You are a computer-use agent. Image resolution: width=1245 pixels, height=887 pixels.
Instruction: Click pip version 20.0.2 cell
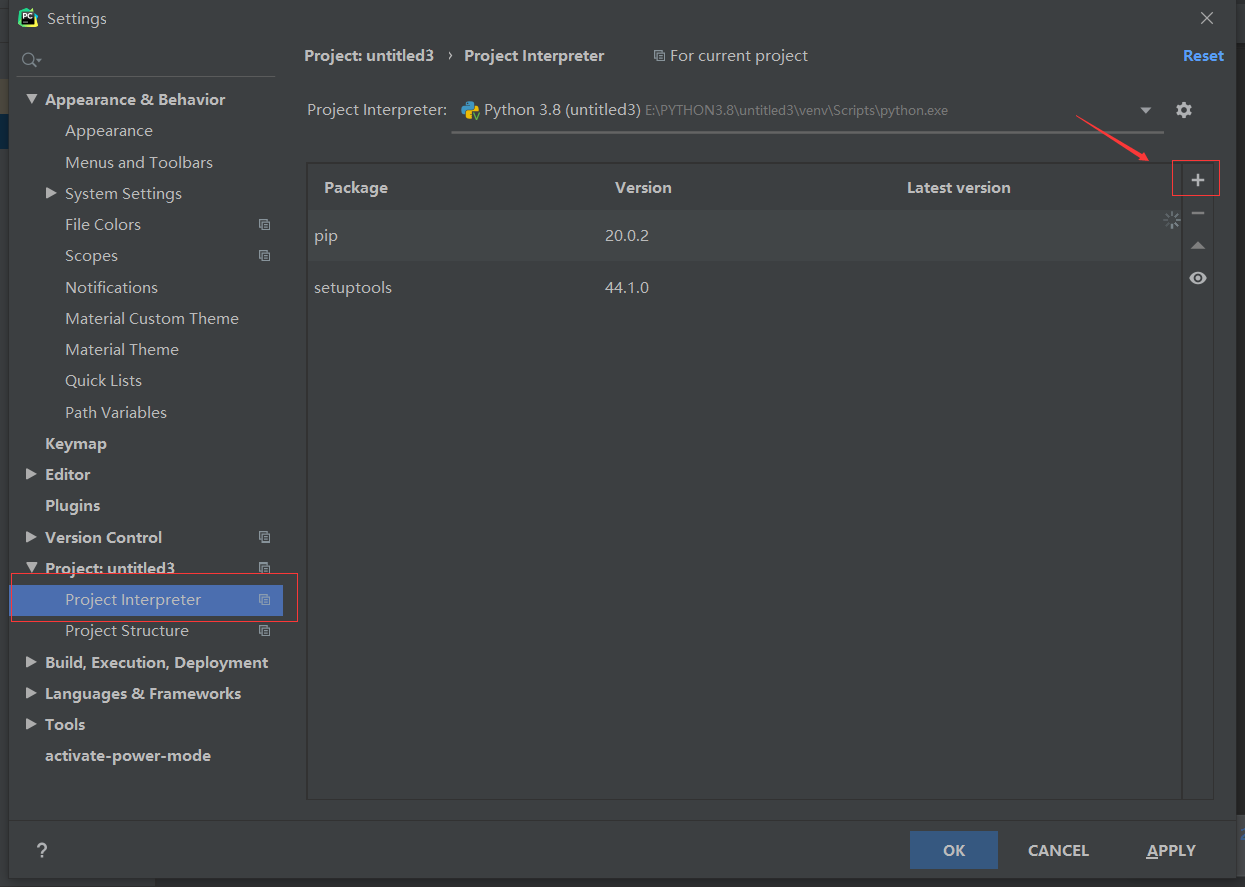pos(627,236)
